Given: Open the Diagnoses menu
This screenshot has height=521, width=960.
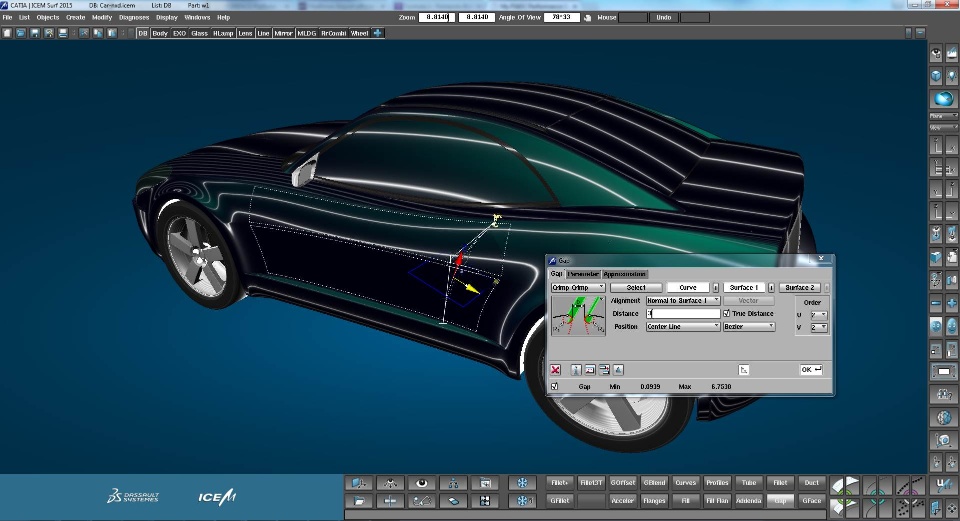Looking at the screenshot, I should click(134, 17).
